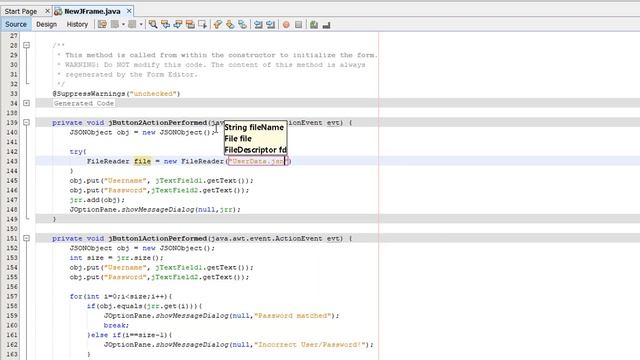Click the Back navigation icon

point(115,24)
